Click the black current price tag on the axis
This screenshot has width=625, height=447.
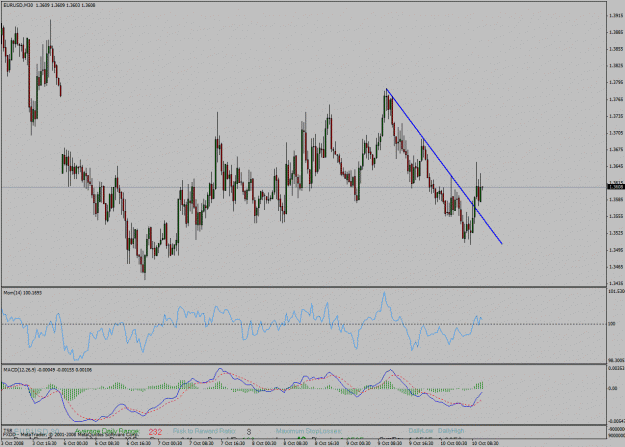point(616,187)
